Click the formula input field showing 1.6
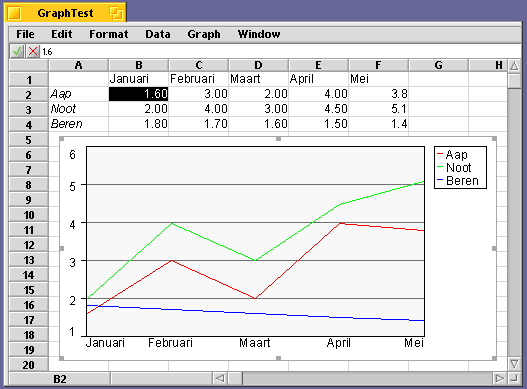Screen dimensions: 527x389 (281, 51)
